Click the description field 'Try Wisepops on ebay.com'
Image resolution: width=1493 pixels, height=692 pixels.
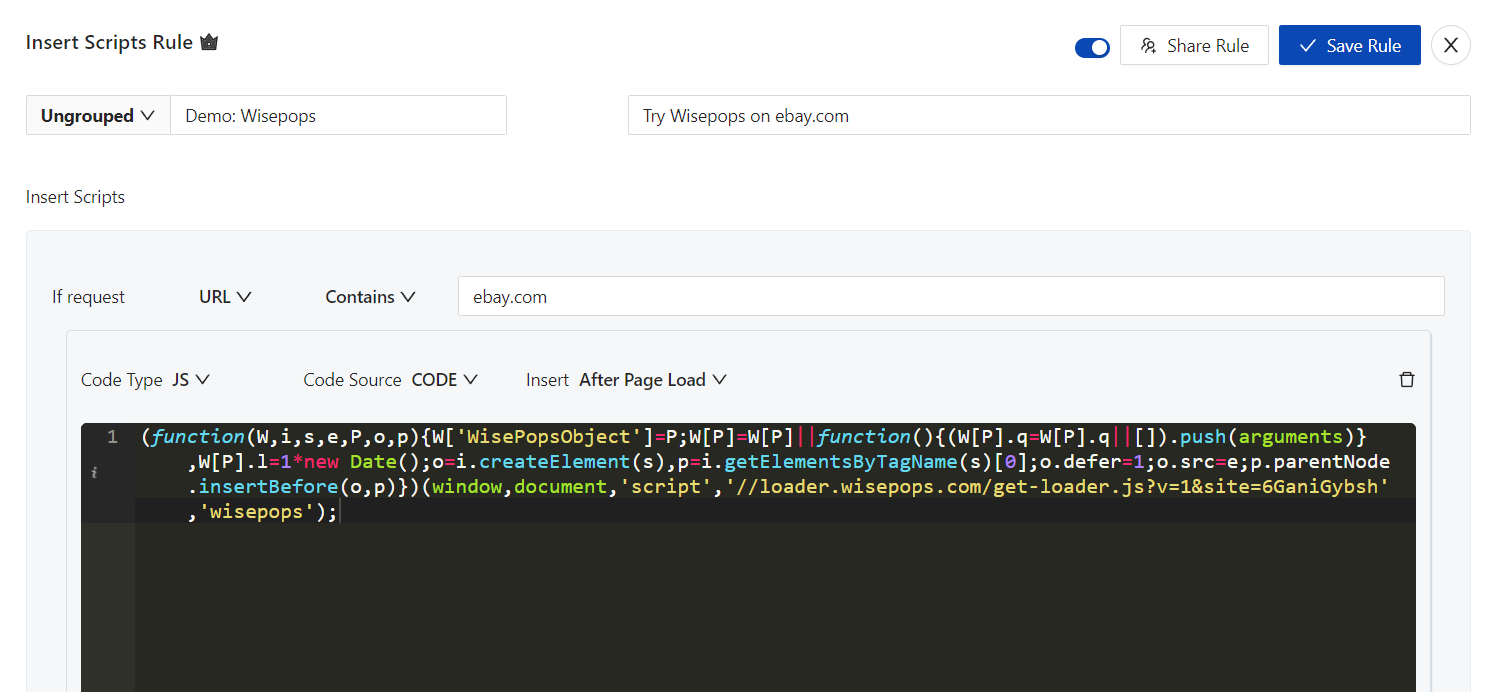(x=1049, y=115)
